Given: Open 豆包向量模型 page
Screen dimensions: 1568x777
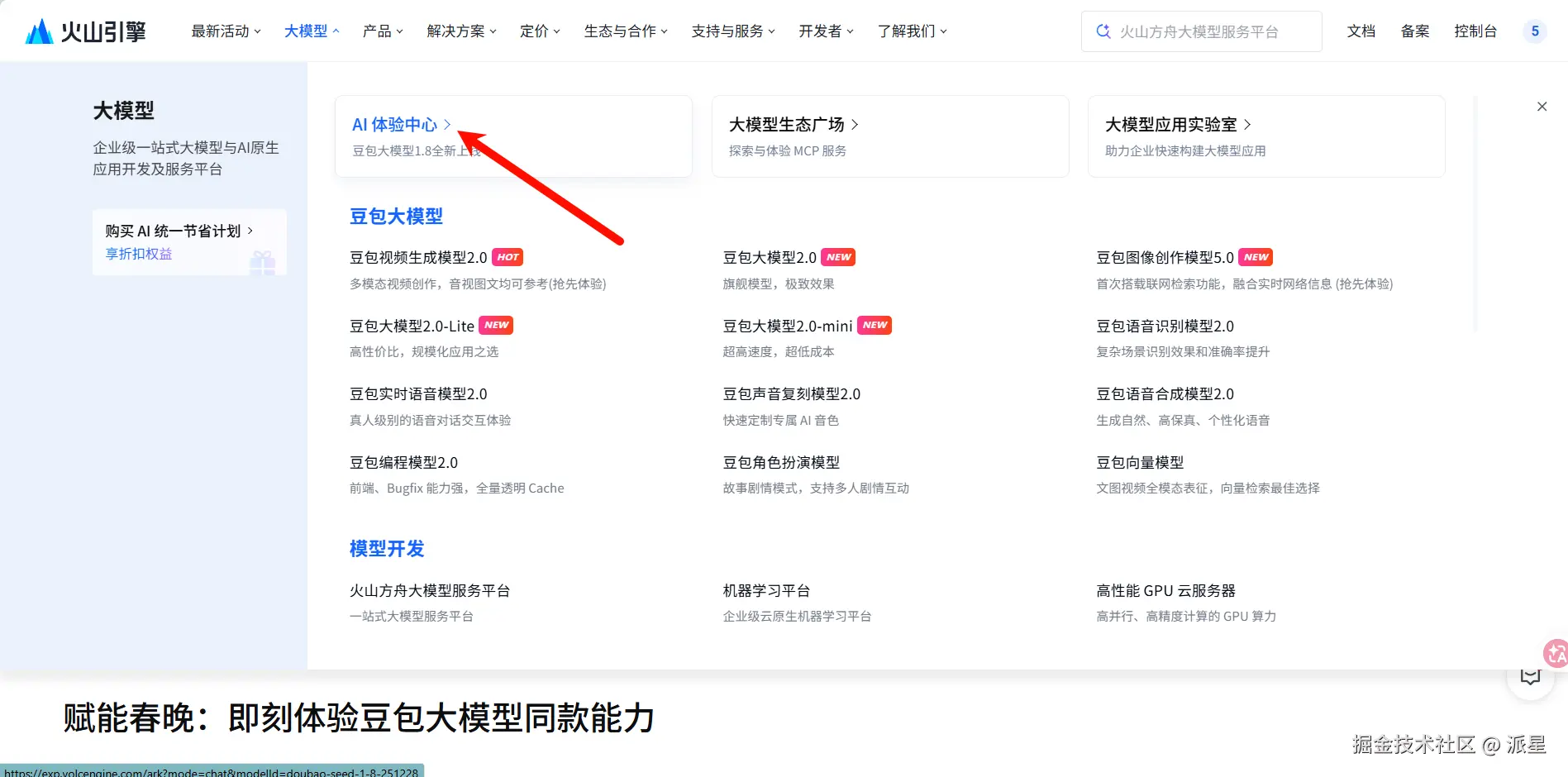Looking at the screenshot, I should pyautogui.click(x=1140, y=463).
